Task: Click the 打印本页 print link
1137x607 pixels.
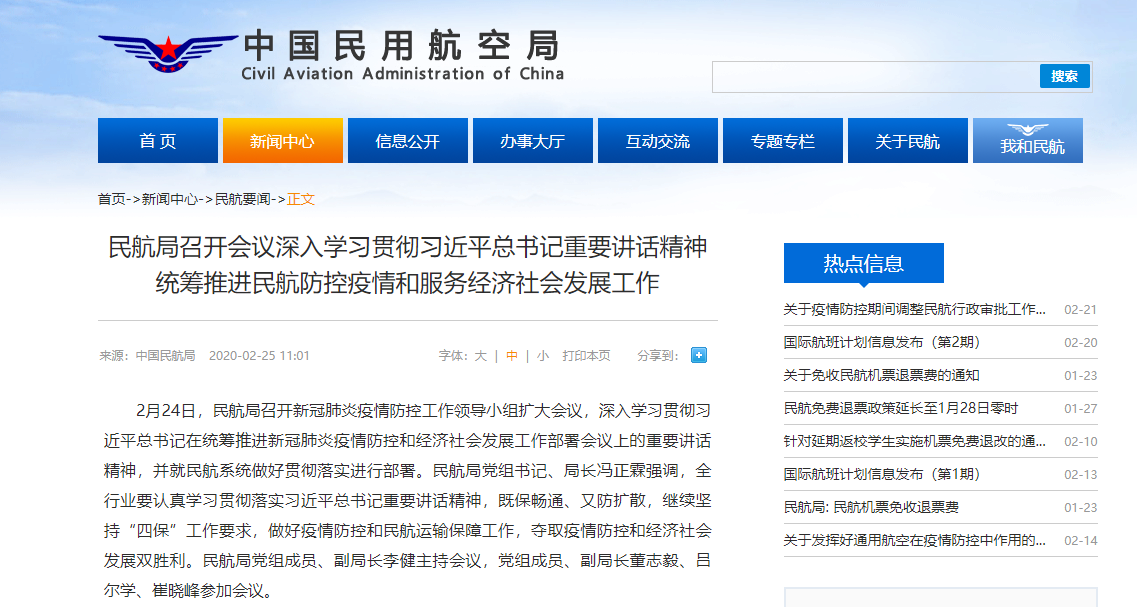Action: pos(587,356)
